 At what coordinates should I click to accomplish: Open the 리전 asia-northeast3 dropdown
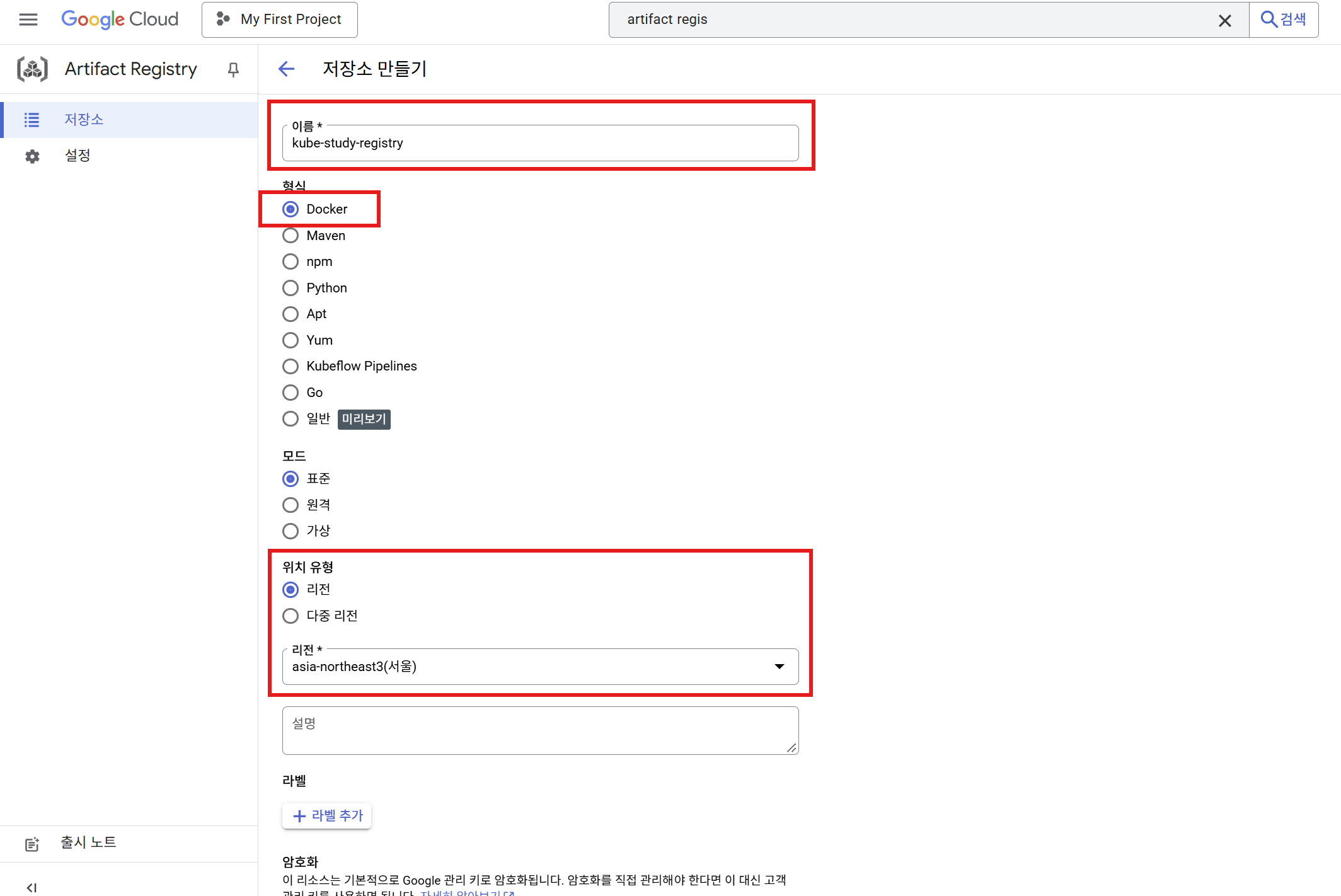click(x=540, y=667)
